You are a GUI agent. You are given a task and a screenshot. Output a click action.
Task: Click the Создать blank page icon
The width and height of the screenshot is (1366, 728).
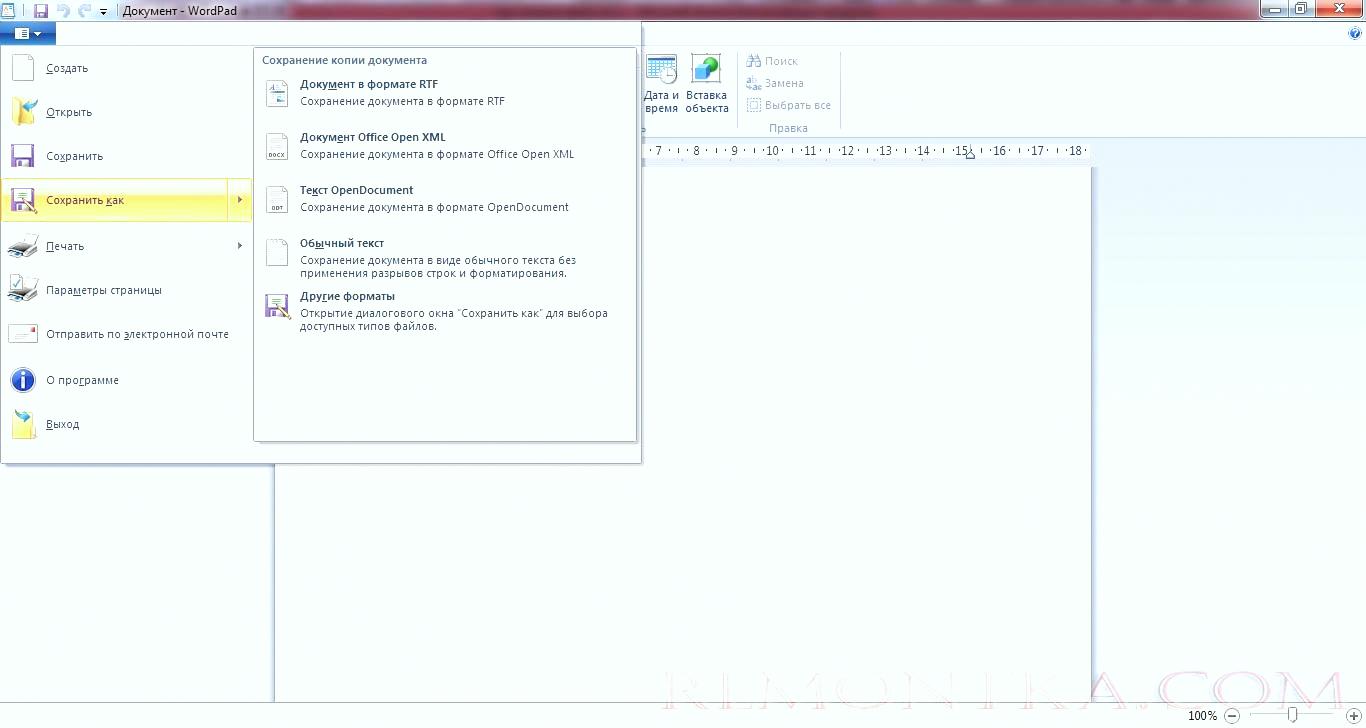click(x=23, y=68)
